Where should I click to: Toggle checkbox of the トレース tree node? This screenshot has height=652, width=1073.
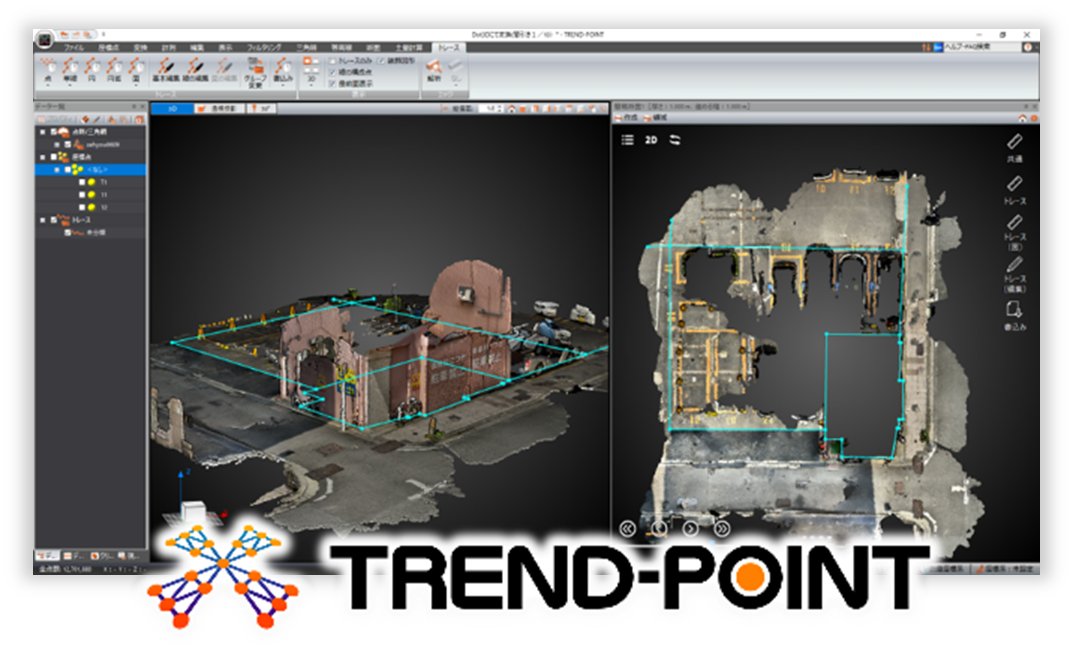pyautogui.click(x=53, y=220)
